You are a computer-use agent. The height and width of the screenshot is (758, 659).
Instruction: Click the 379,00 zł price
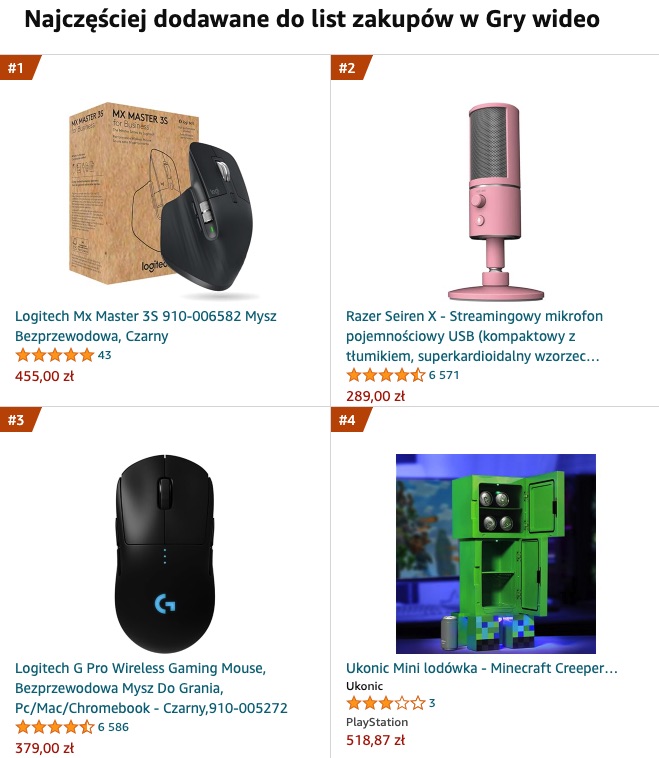tap(44, 748)
